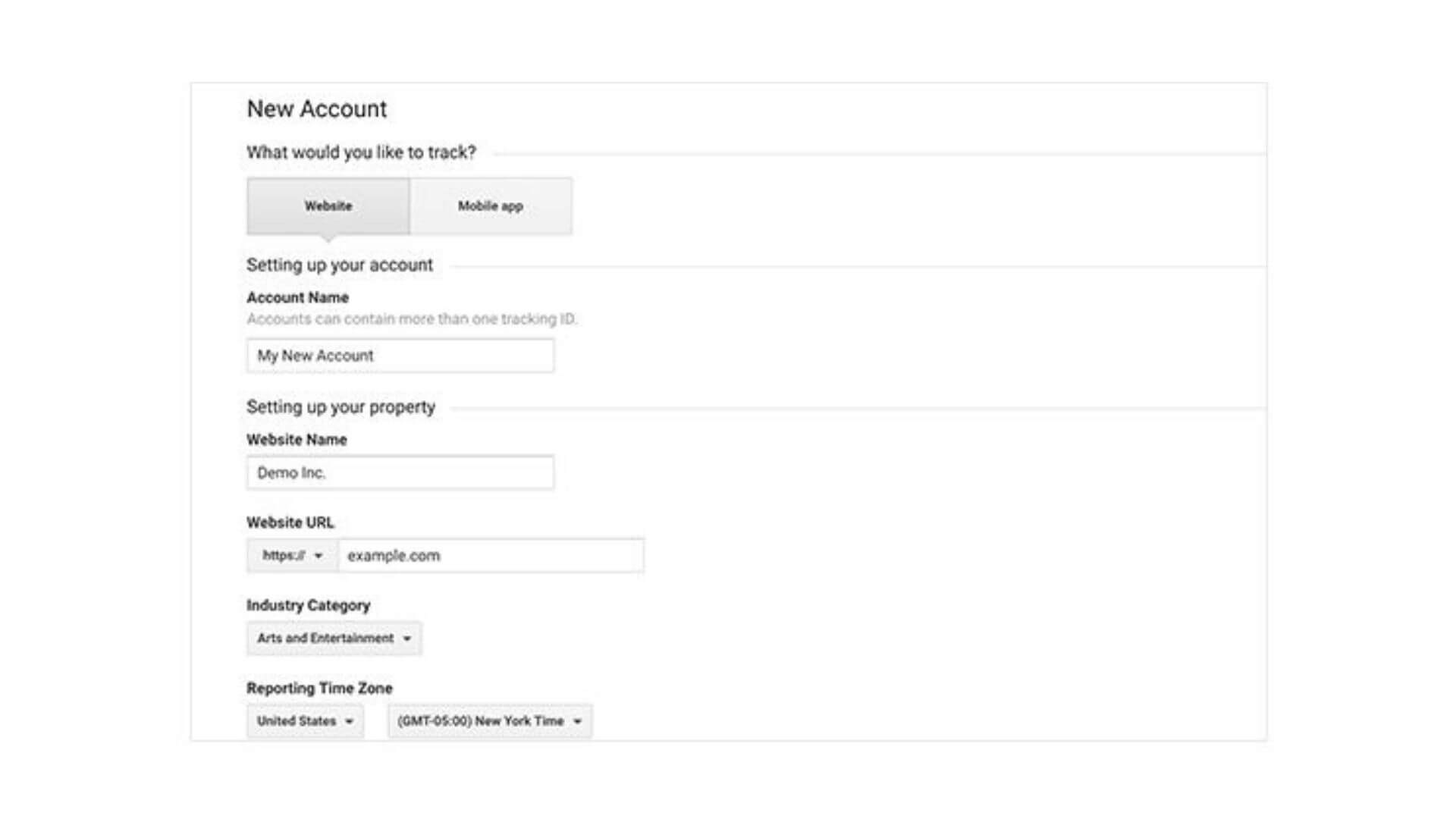
Task: Open the United States country dropdown
Action: (x=305, y=721)
